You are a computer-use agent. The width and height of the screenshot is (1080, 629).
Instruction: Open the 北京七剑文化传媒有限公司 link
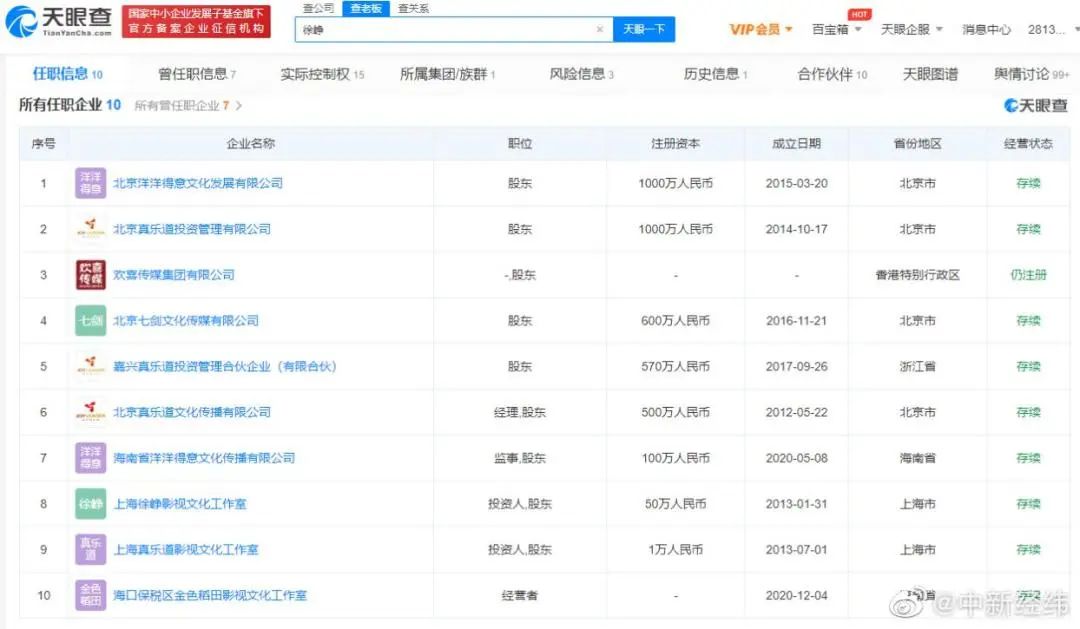pos(186,320)
